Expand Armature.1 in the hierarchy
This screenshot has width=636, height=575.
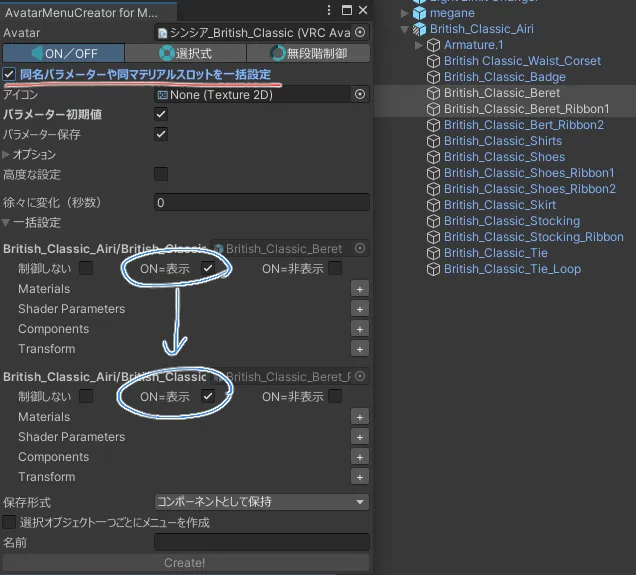click(x=419, y=45)
